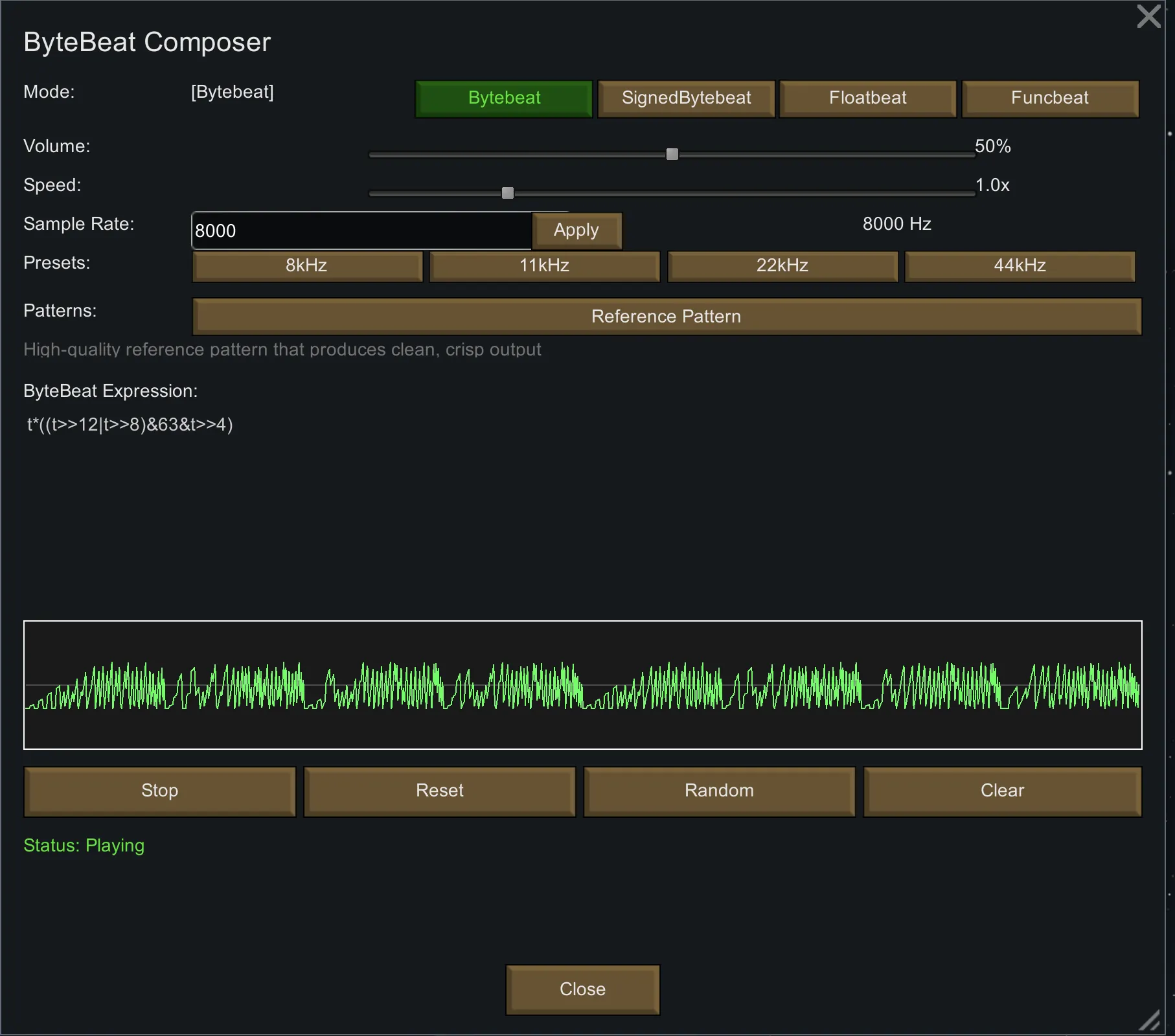Clear the current expression
Image resolution: width=1175 pixels, height=1036 pixels.
(1001, 791)
